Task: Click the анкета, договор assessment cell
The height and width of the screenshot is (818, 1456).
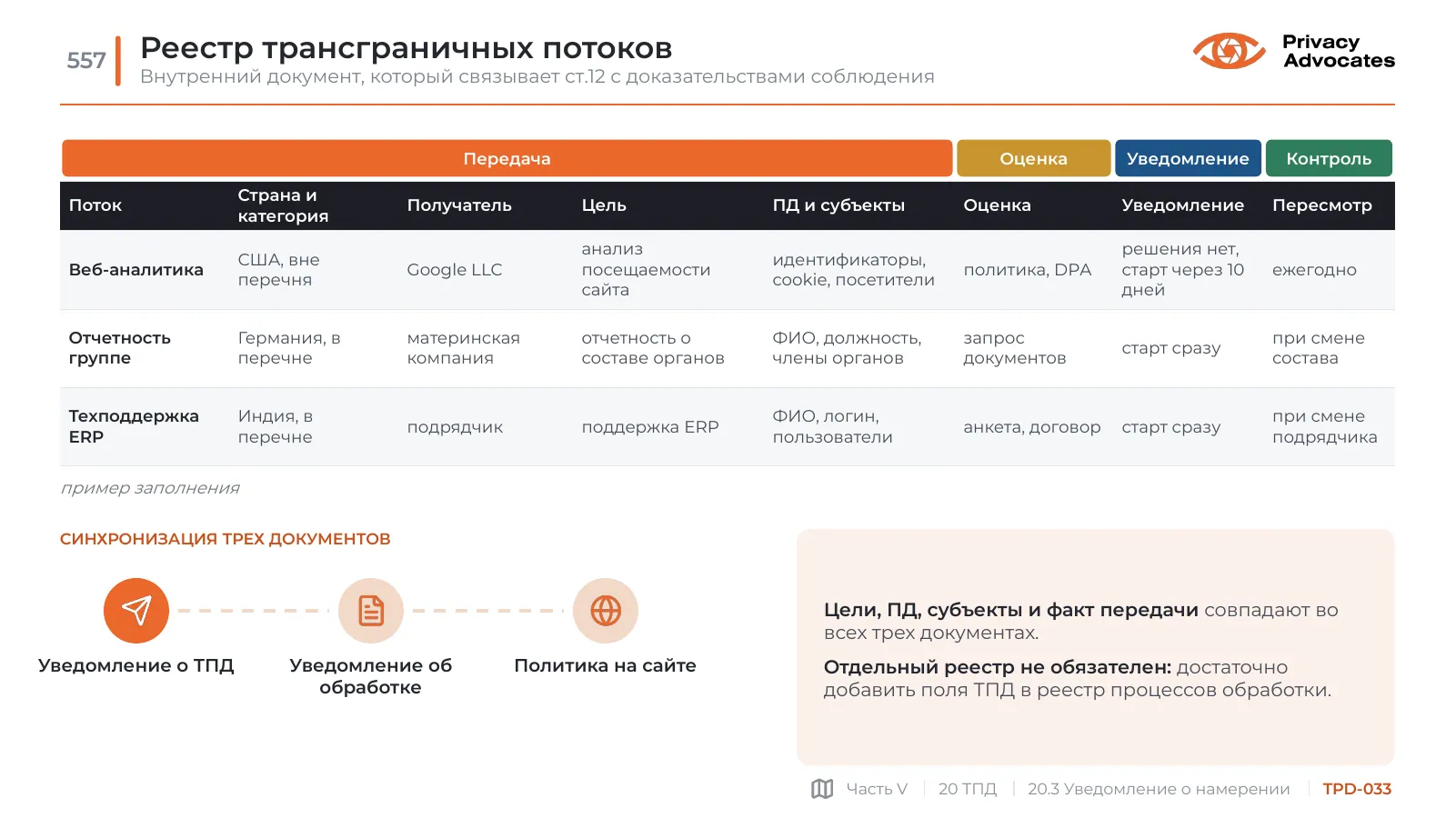Action: point(1032,427)
